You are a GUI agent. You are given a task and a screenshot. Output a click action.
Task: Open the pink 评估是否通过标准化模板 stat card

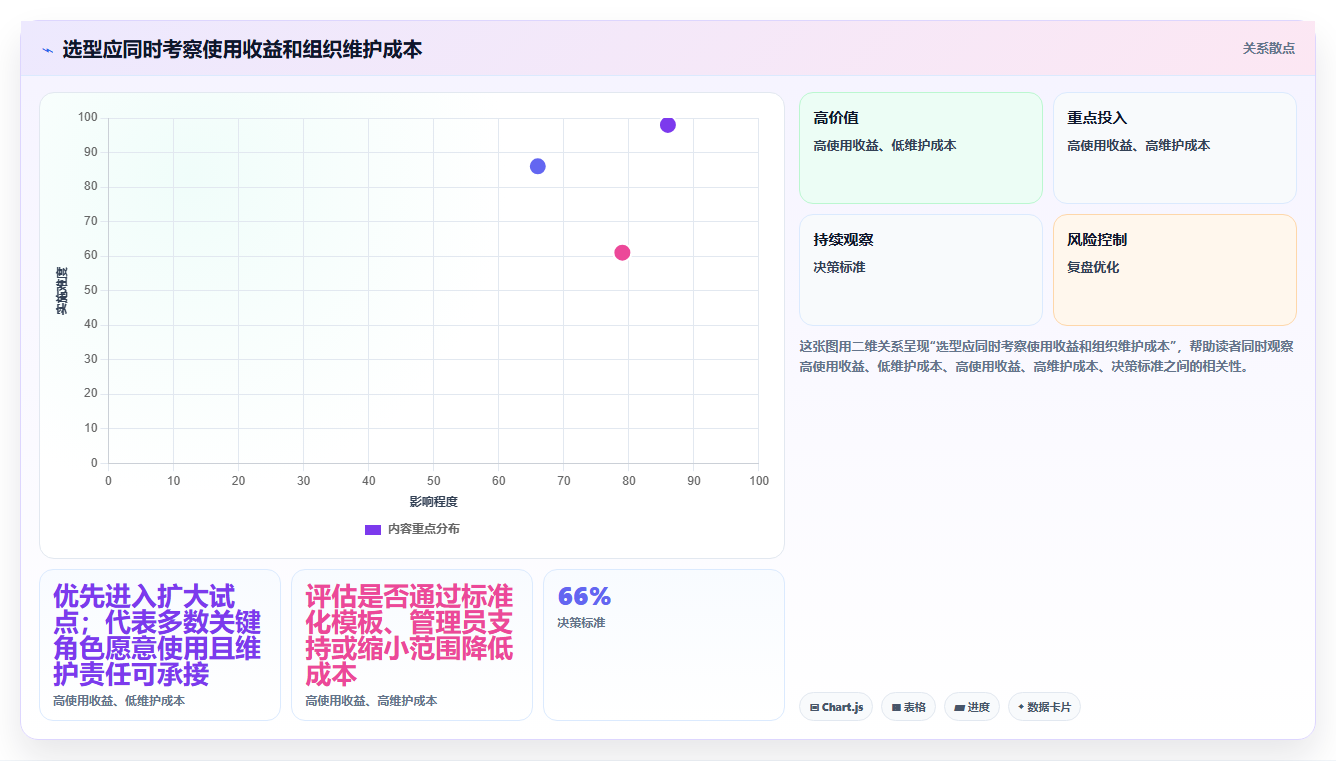[x=412, y=645]
